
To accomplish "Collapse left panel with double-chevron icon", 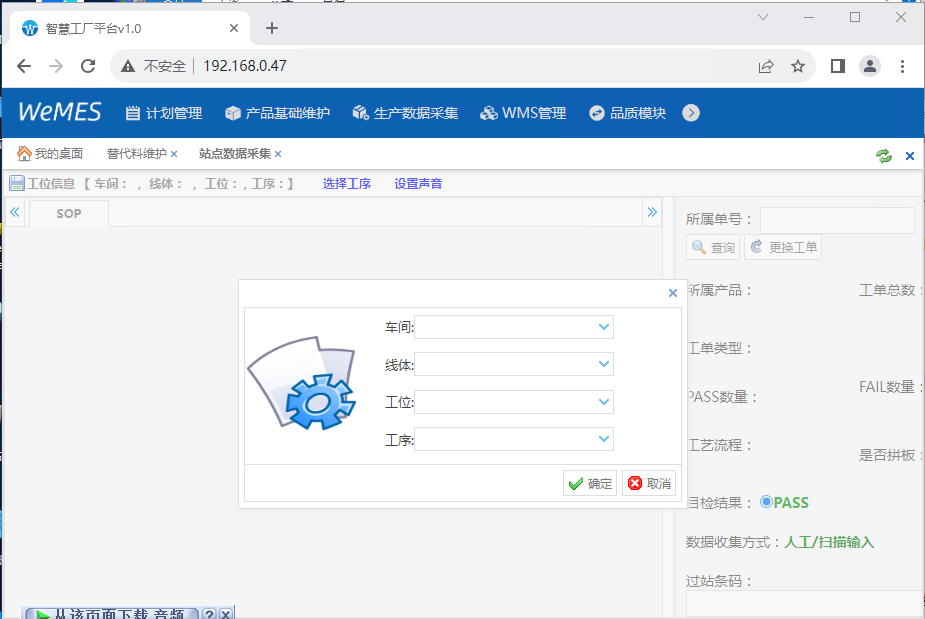I will coord(15,212).
